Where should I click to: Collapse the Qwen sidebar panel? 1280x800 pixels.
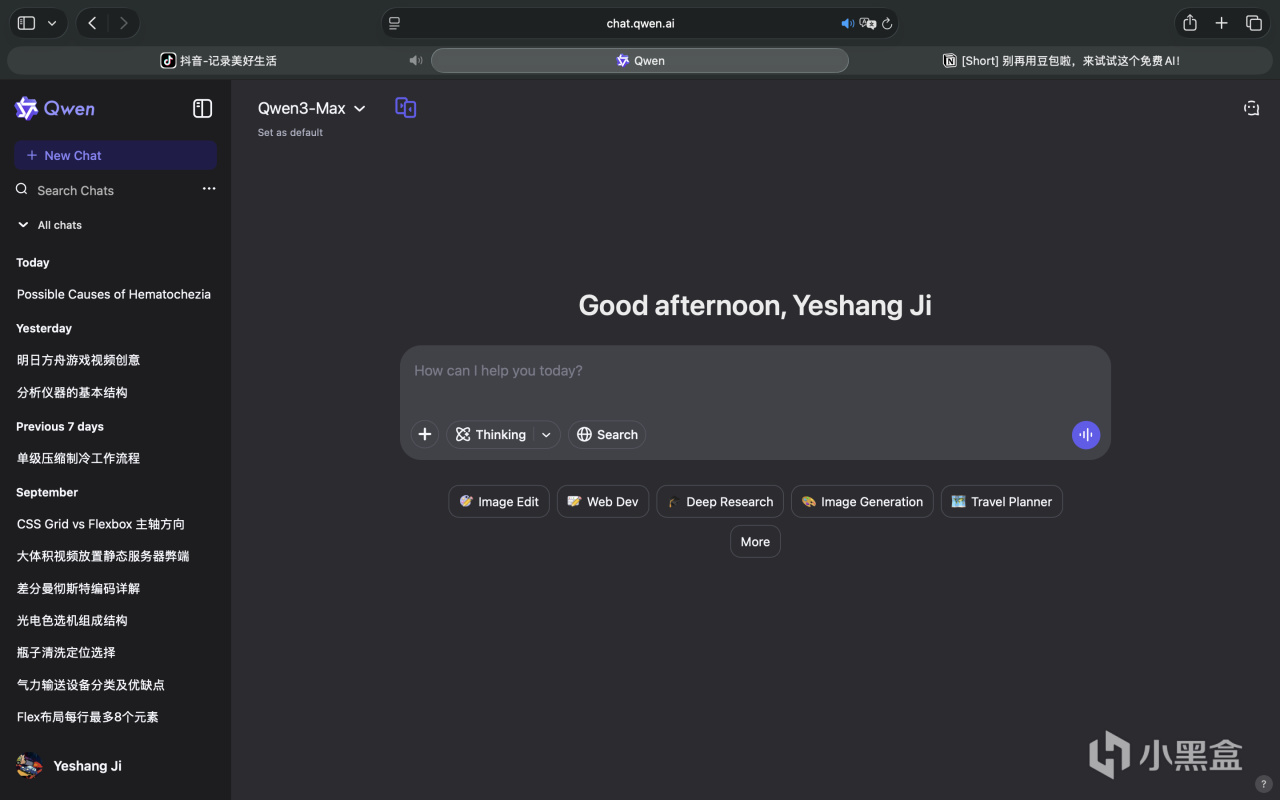(203, 108)
